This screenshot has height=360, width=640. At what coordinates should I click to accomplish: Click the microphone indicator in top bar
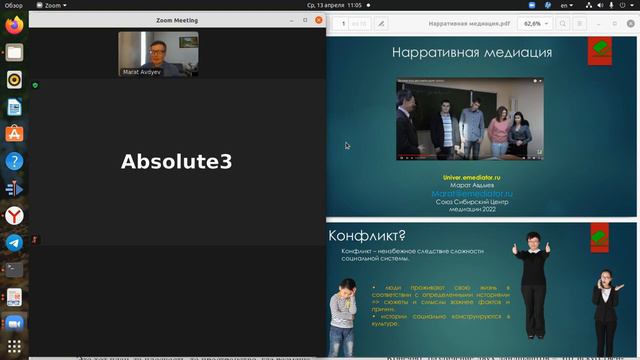coord(611,5)
